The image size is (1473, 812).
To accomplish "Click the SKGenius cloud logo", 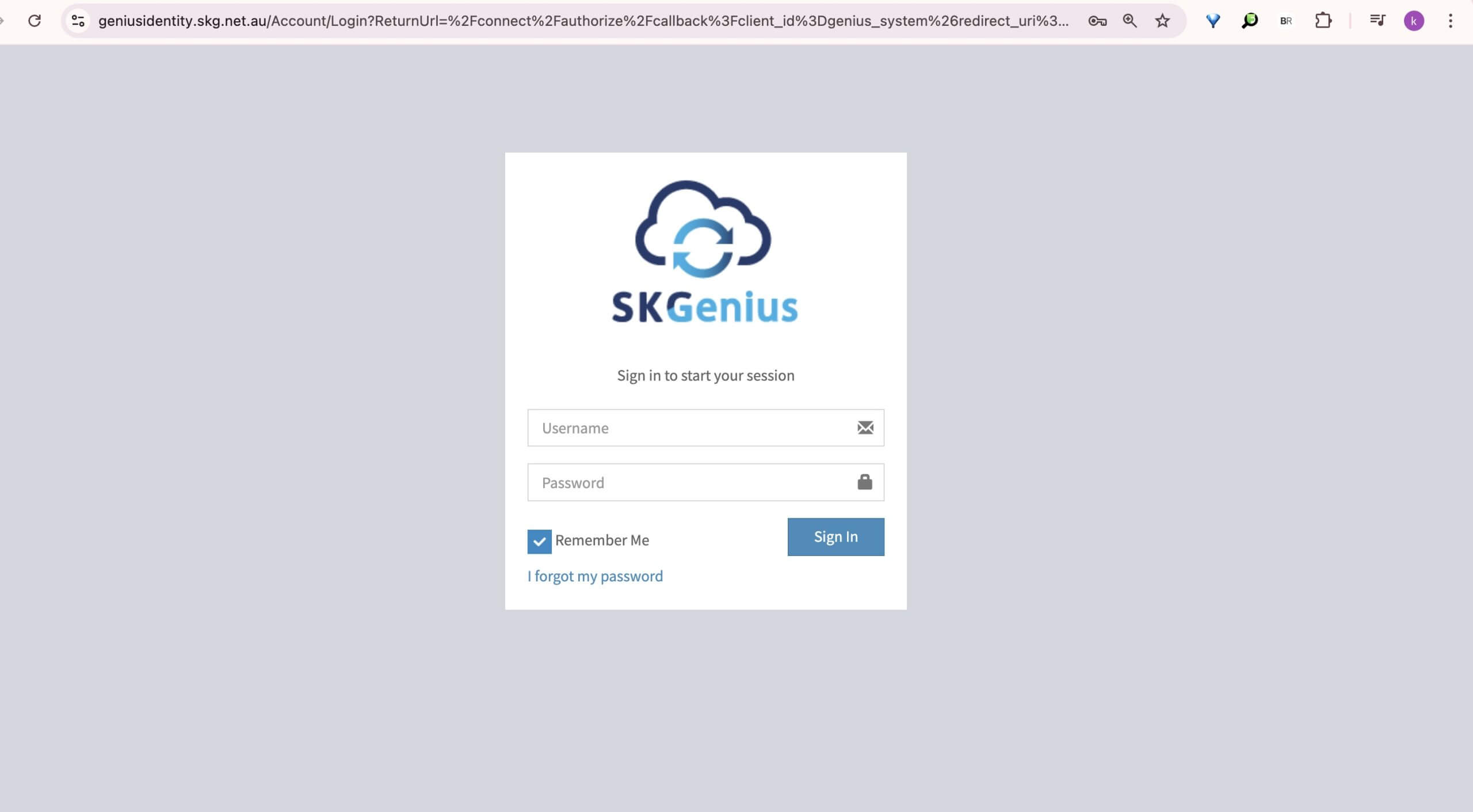I will coord(705,251).
